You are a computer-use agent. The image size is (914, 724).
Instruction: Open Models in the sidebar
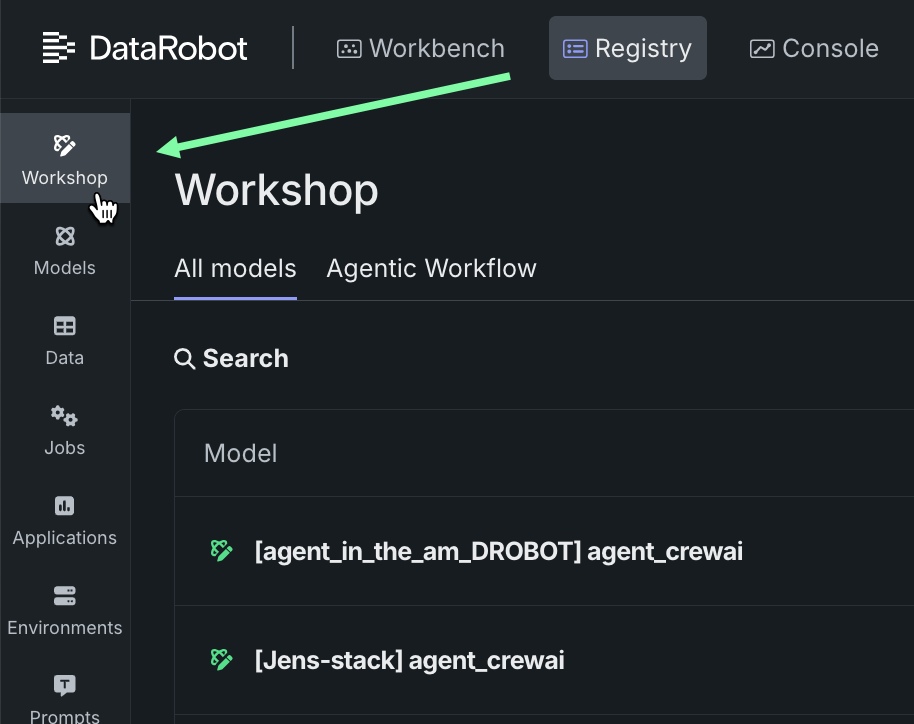point(65,250)
